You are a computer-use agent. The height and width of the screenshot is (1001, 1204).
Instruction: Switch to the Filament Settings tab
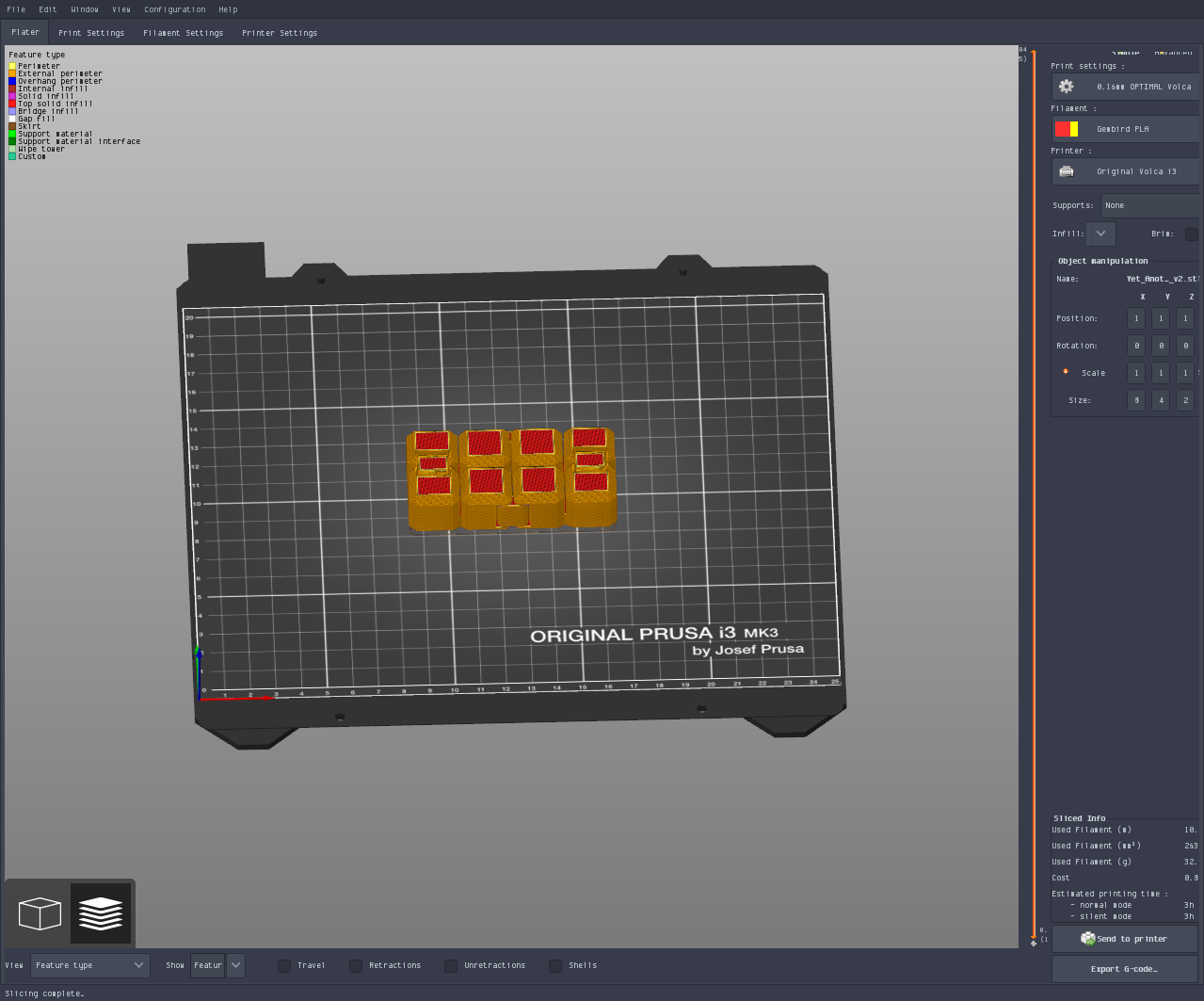[184, 33]
